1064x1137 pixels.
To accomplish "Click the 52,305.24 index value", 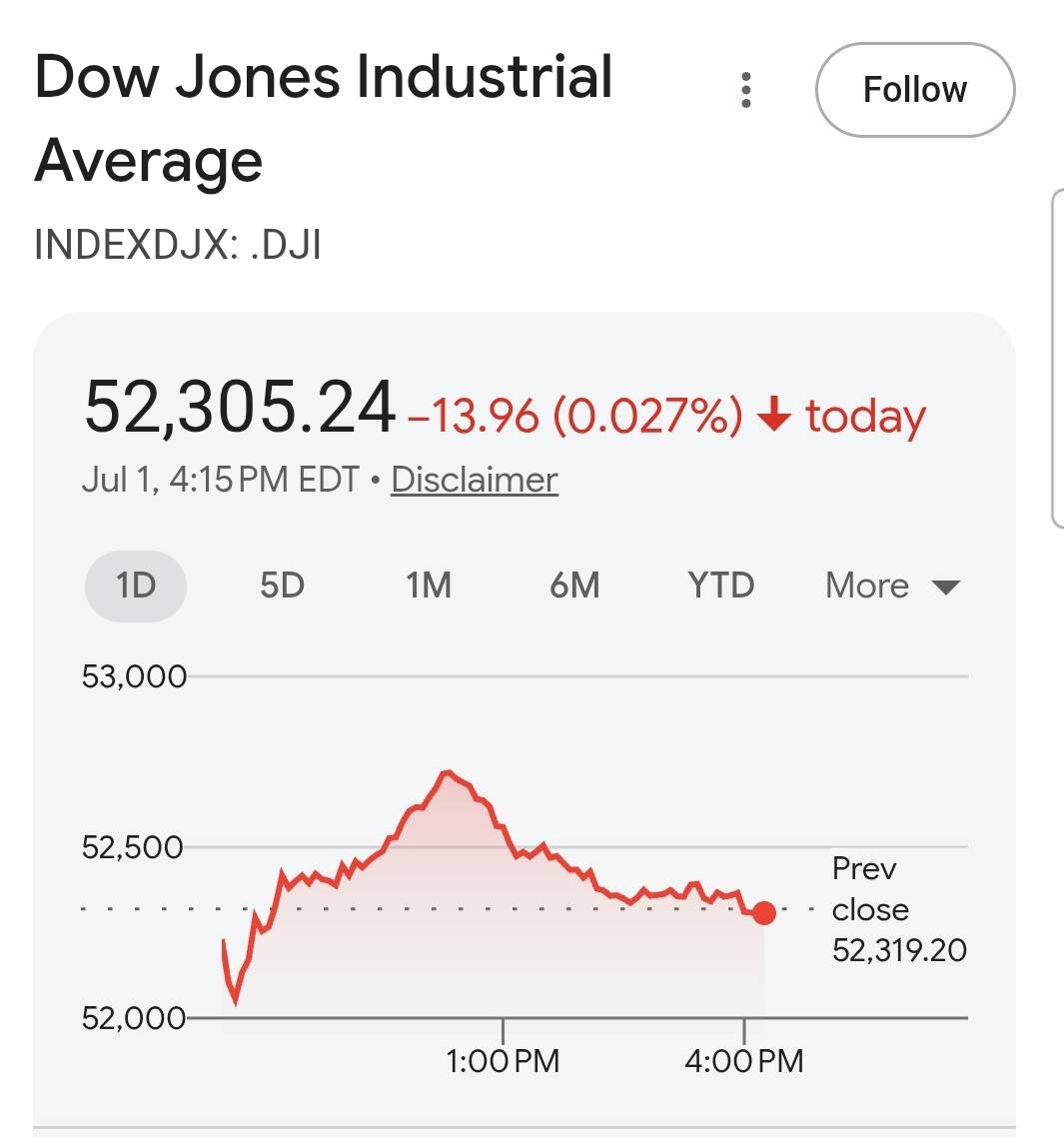I will click(240, 409).
